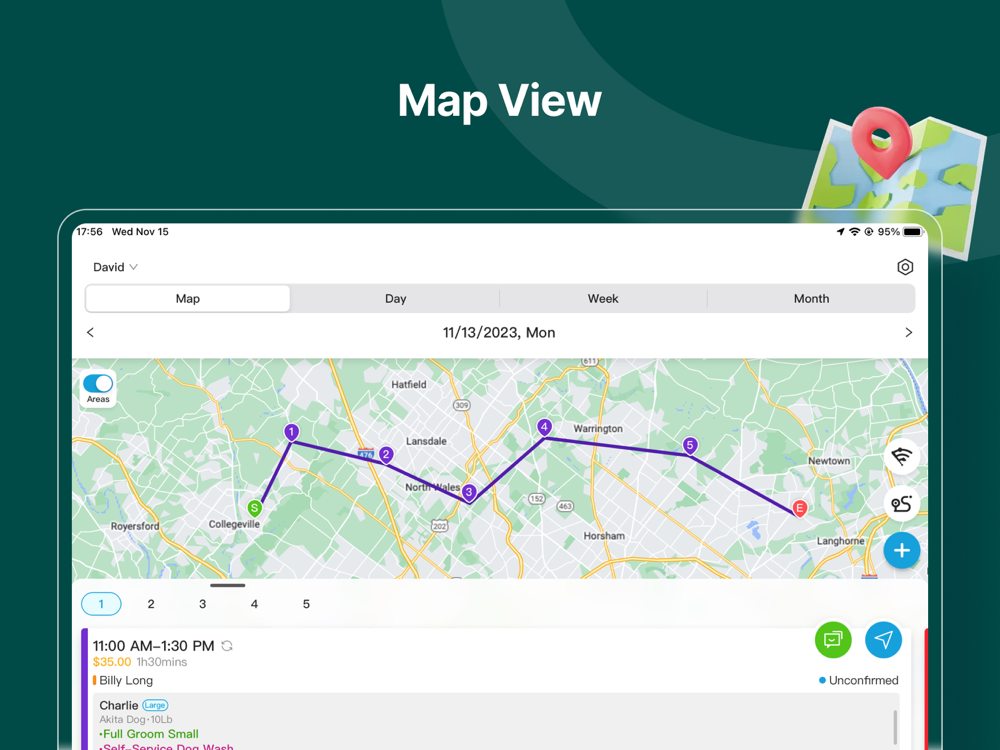Toggle the Areas switch off
The image size is (1000, 750).
(98, 383)
